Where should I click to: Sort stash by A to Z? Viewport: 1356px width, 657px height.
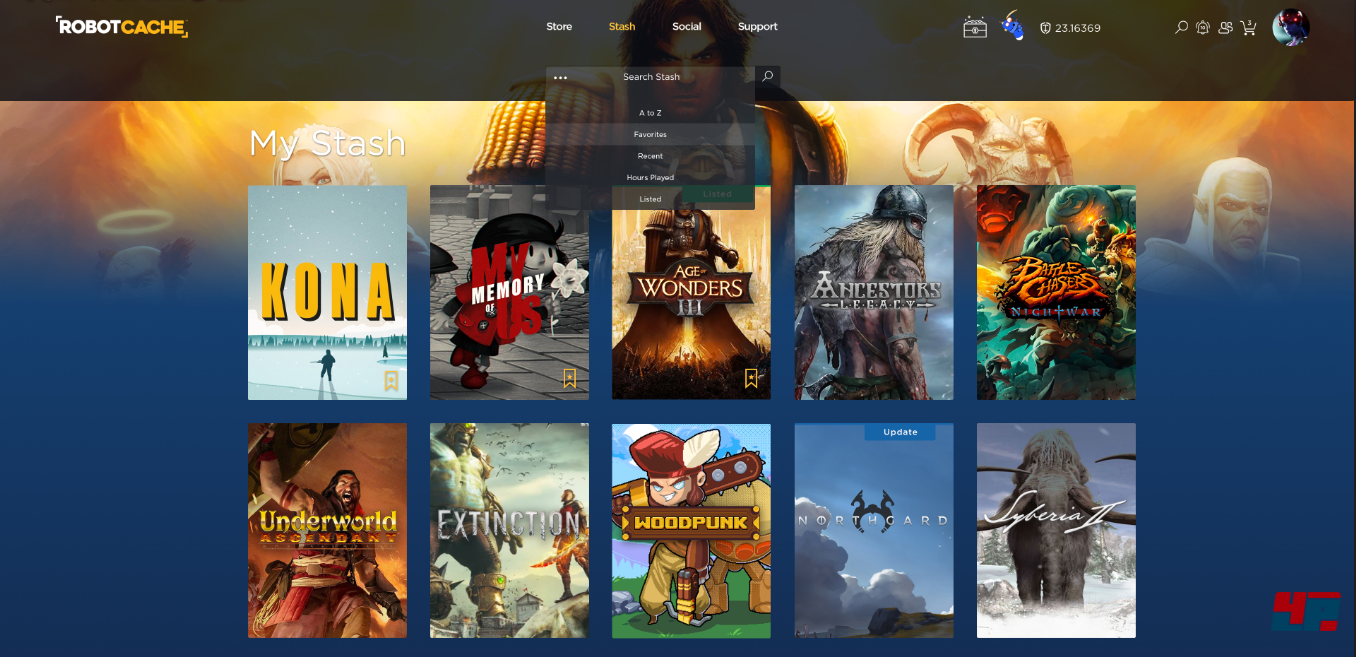coord(650,113)
